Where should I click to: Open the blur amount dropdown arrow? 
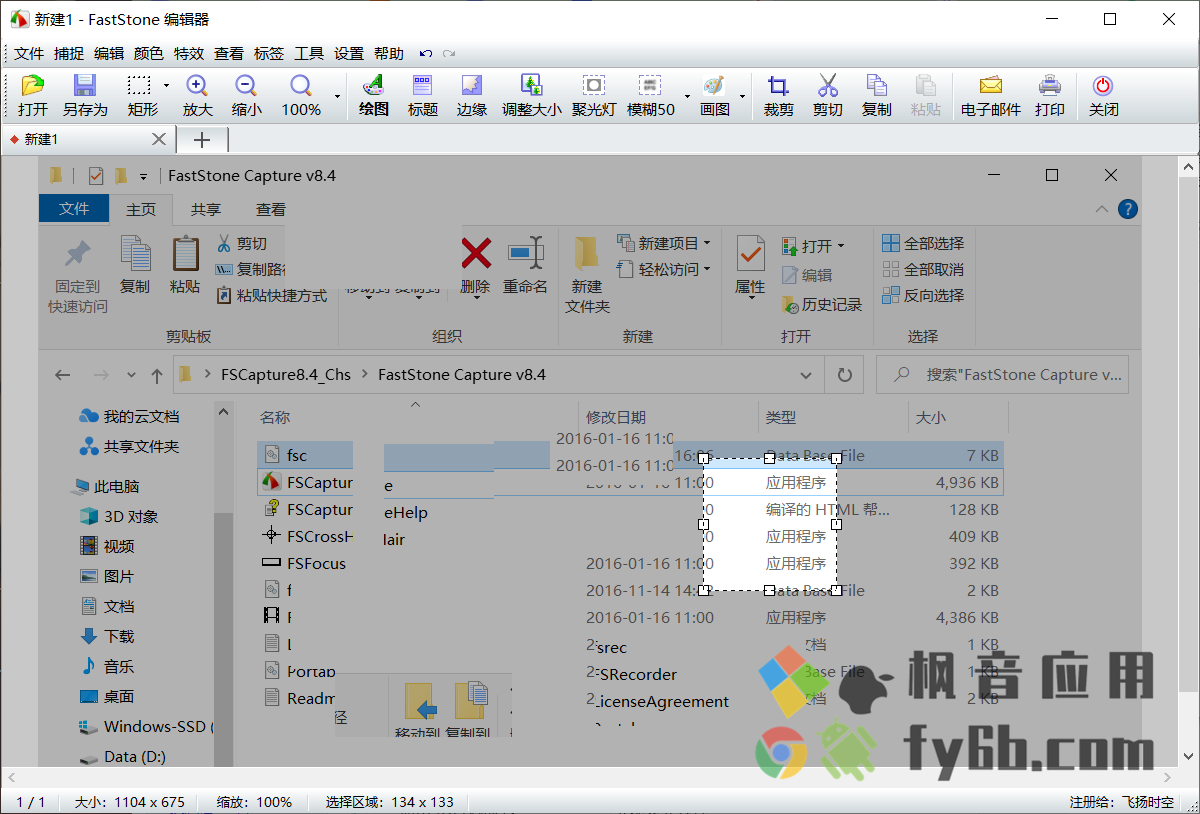tap(687, 97)
